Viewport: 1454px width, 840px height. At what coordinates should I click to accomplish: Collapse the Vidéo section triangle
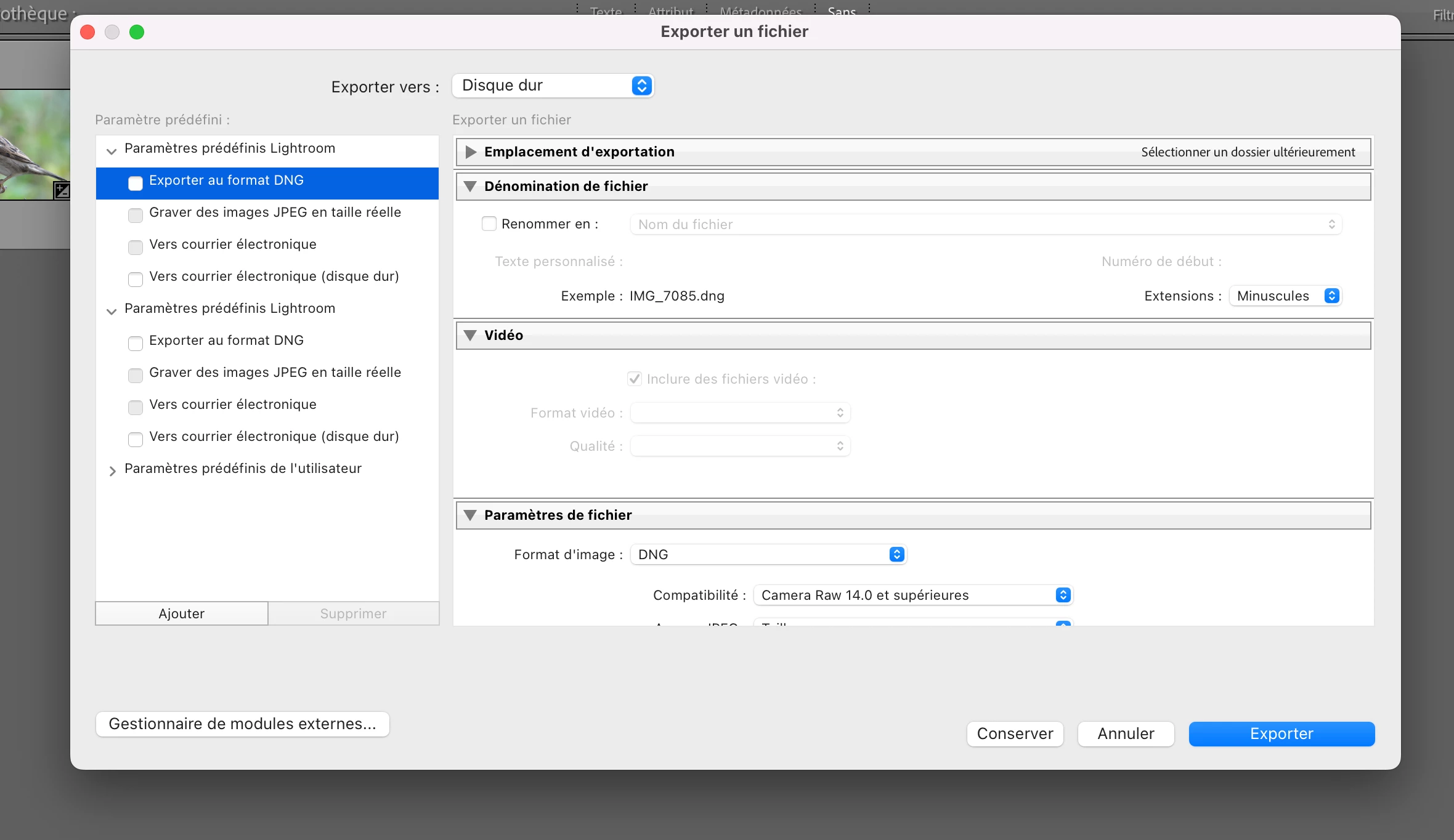(x=470, y=336)
